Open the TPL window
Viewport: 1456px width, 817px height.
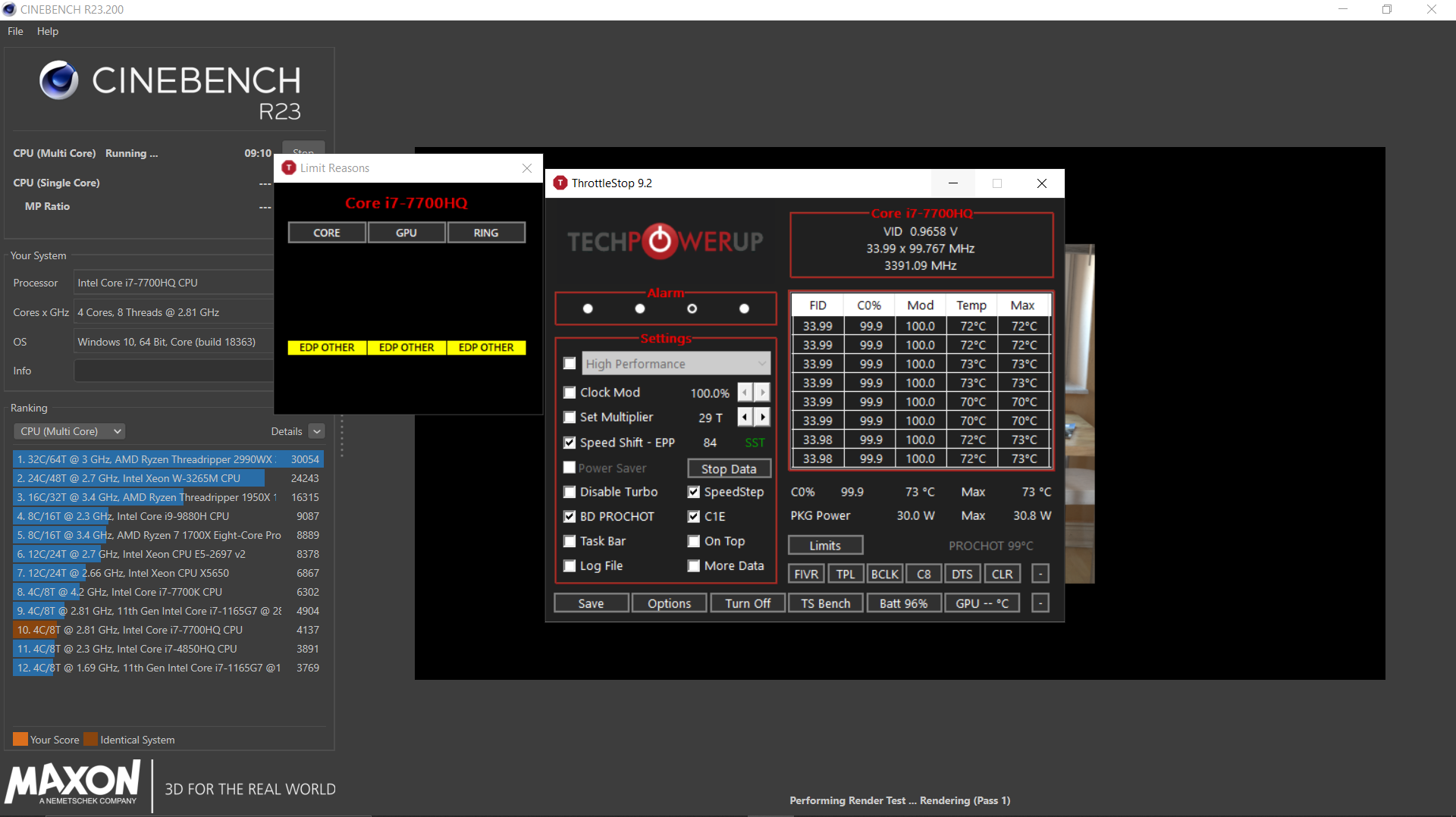(x=846, y=574)
